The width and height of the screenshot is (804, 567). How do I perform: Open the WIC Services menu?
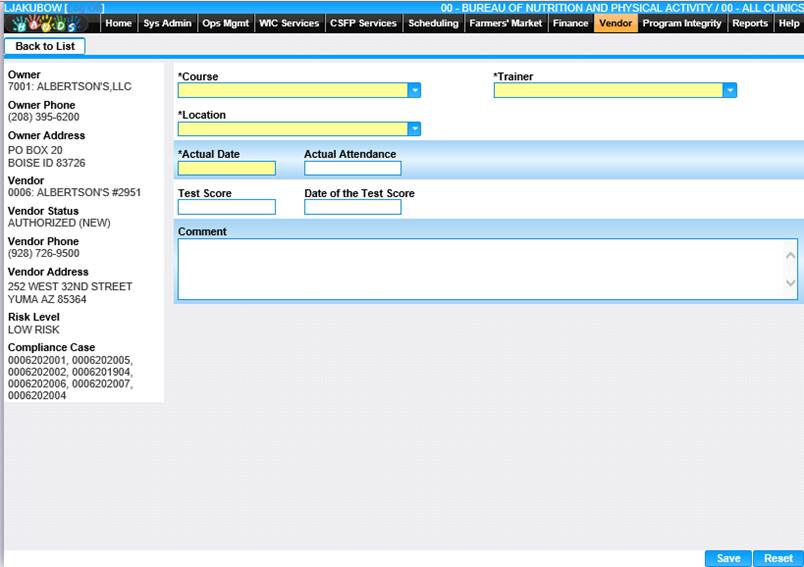coord(289,23)
